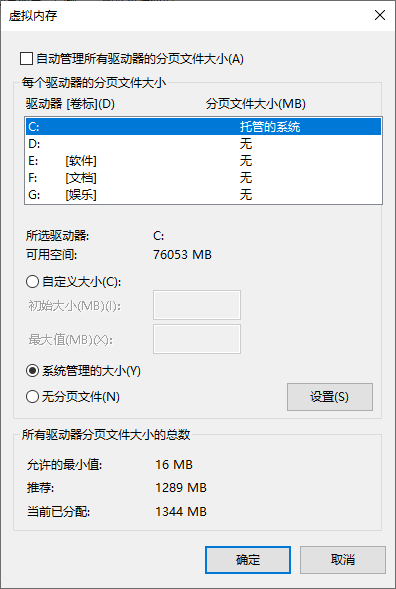Click the 系统管理的大小(Y) label
This screenshot has height=589, width=396.
[91, 371]
